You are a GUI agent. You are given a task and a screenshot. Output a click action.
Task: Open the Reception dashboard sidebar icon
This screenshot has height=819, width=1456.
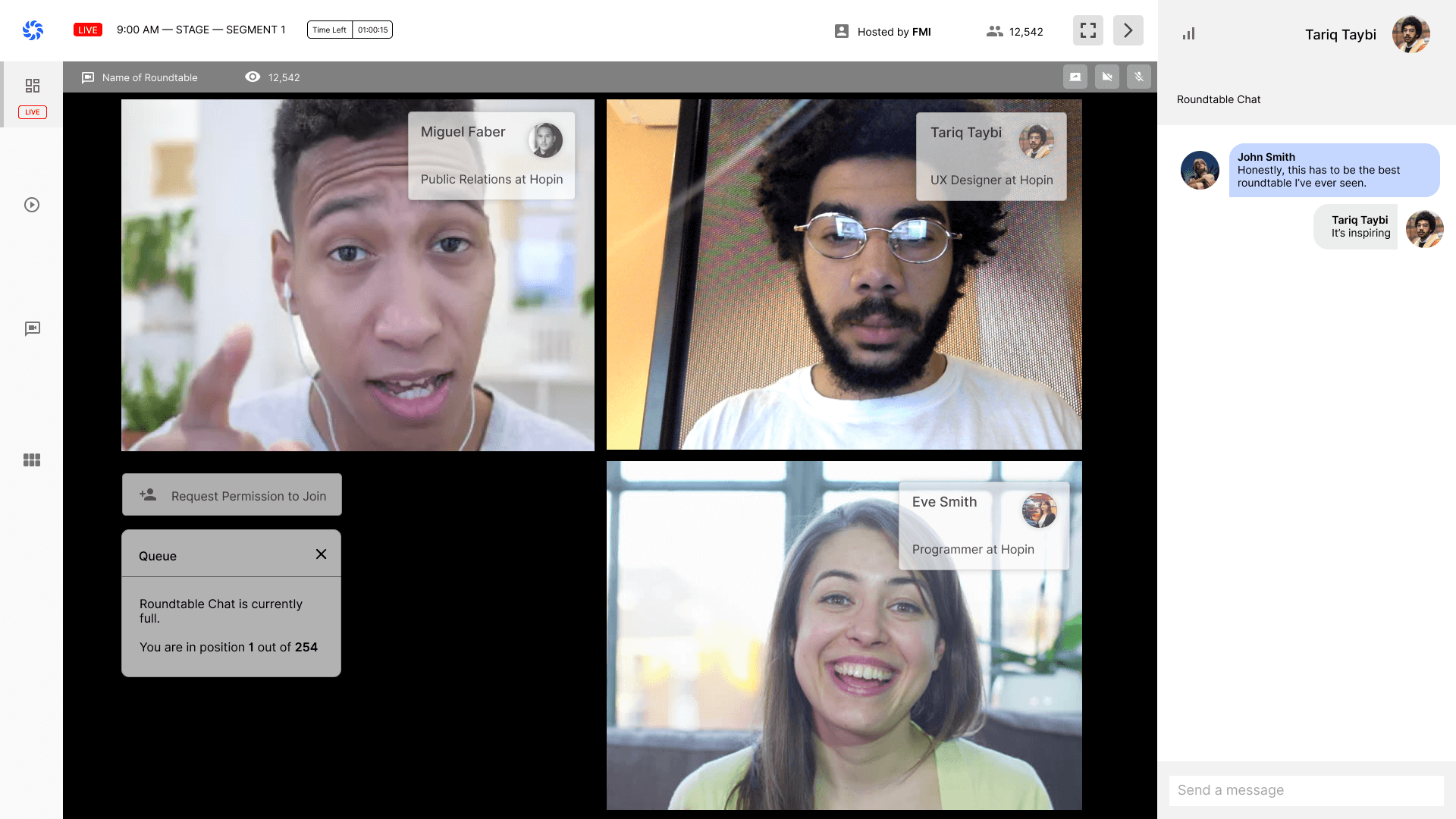click(32, 86)
